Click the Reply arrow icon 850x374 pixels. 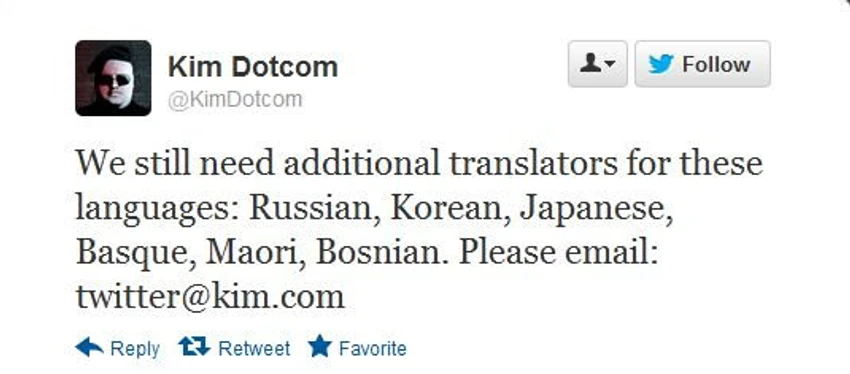click(x=89, y=347)
